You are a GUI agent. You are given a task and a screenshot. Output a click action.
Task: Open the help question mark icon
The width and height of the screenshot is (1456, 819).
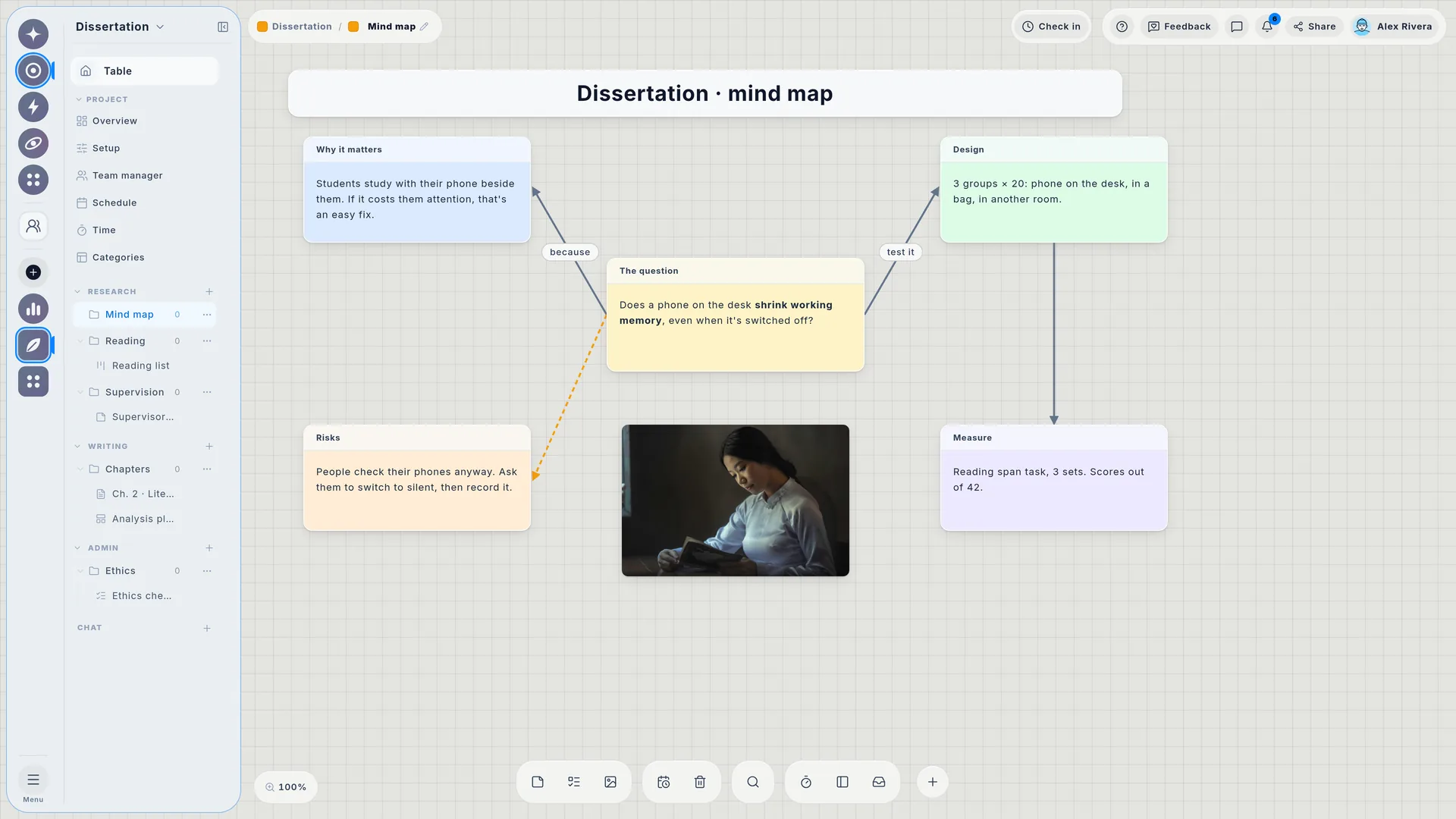click(x=1122, y=27)
